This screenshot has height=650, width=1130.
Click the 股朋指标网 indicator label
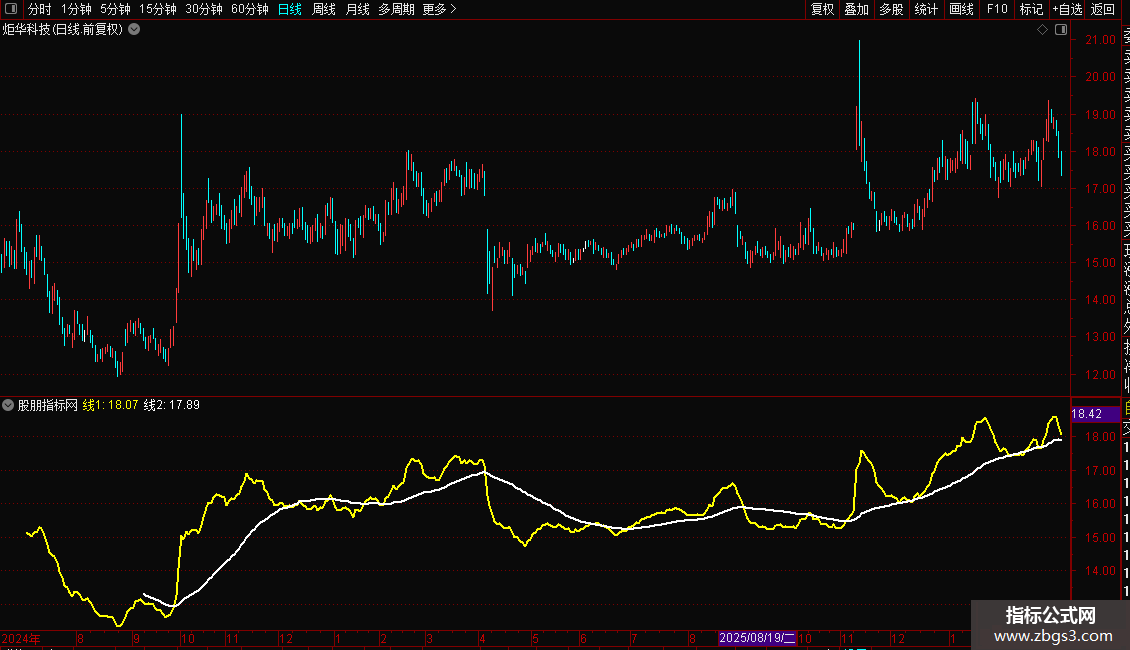(x=48, y=405)
